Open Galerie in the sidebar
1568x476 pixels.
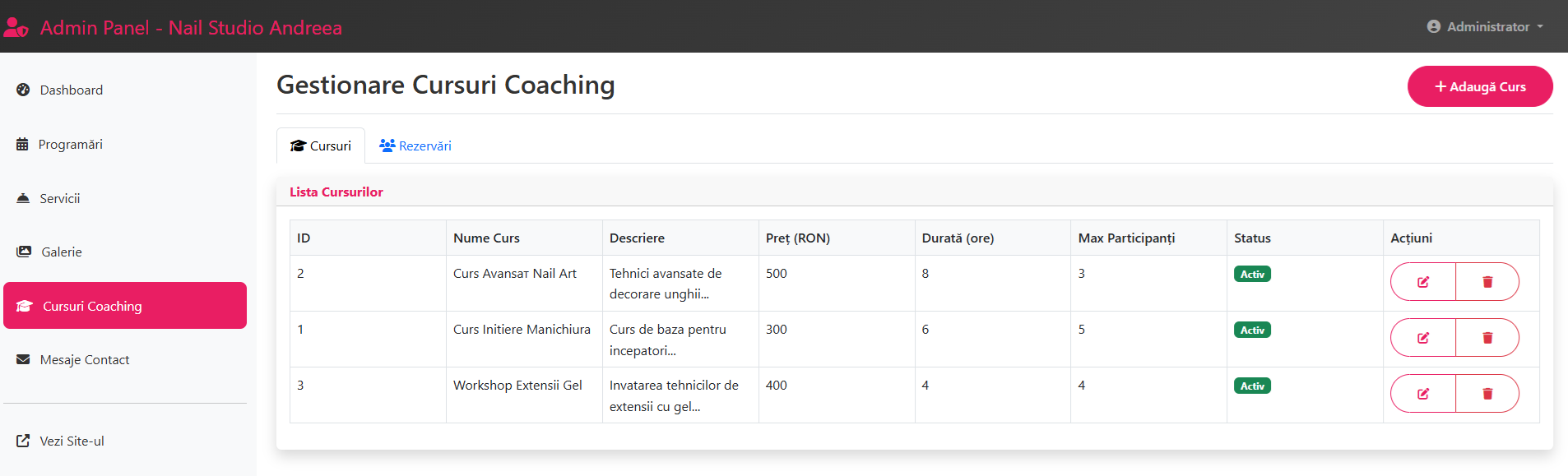125,252
